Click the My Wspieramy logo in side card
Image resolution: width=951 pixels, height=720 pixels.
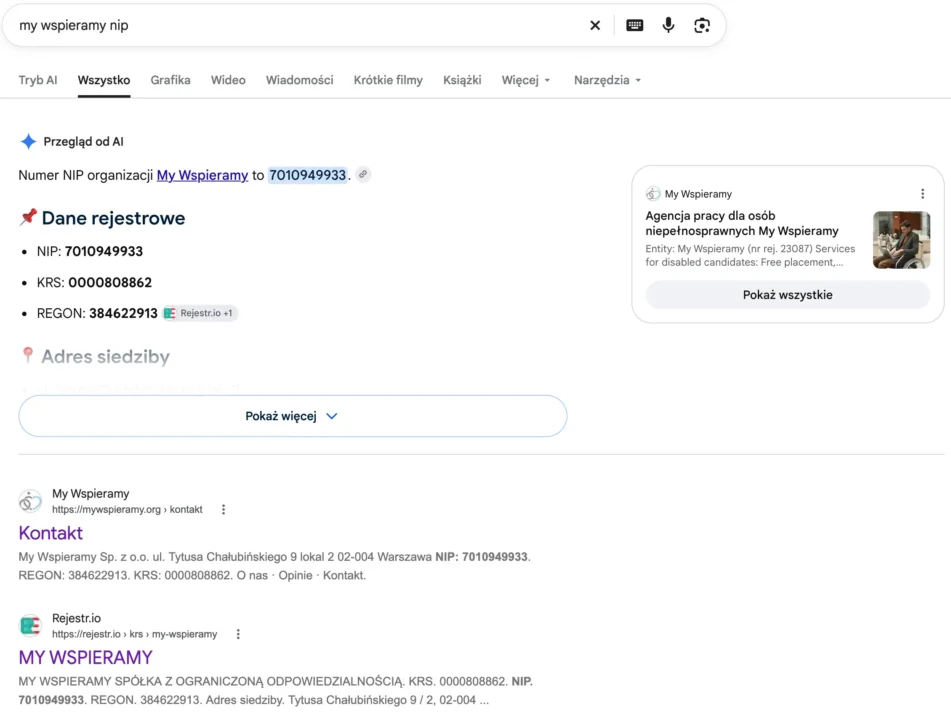tap(653, 193)
